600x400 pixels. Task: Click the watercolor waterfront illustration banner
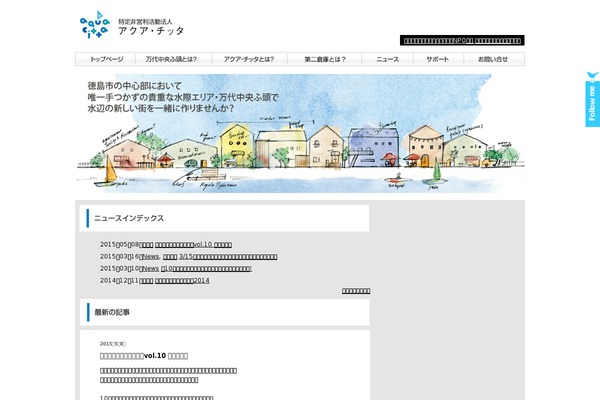coord(300,133)
